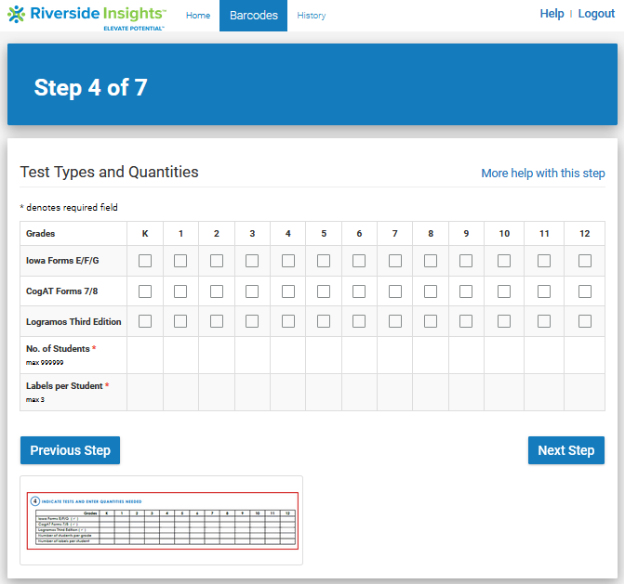Select Logramos Third Edition for grade 7

pyautogui.click(x=395, y=321)
